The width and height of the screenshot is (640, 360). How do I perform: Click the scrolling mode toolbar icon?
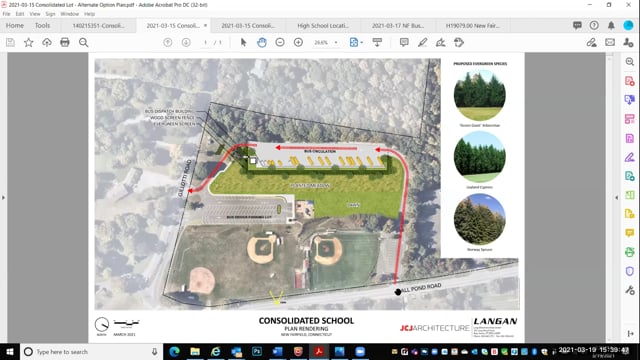[377, 42]
